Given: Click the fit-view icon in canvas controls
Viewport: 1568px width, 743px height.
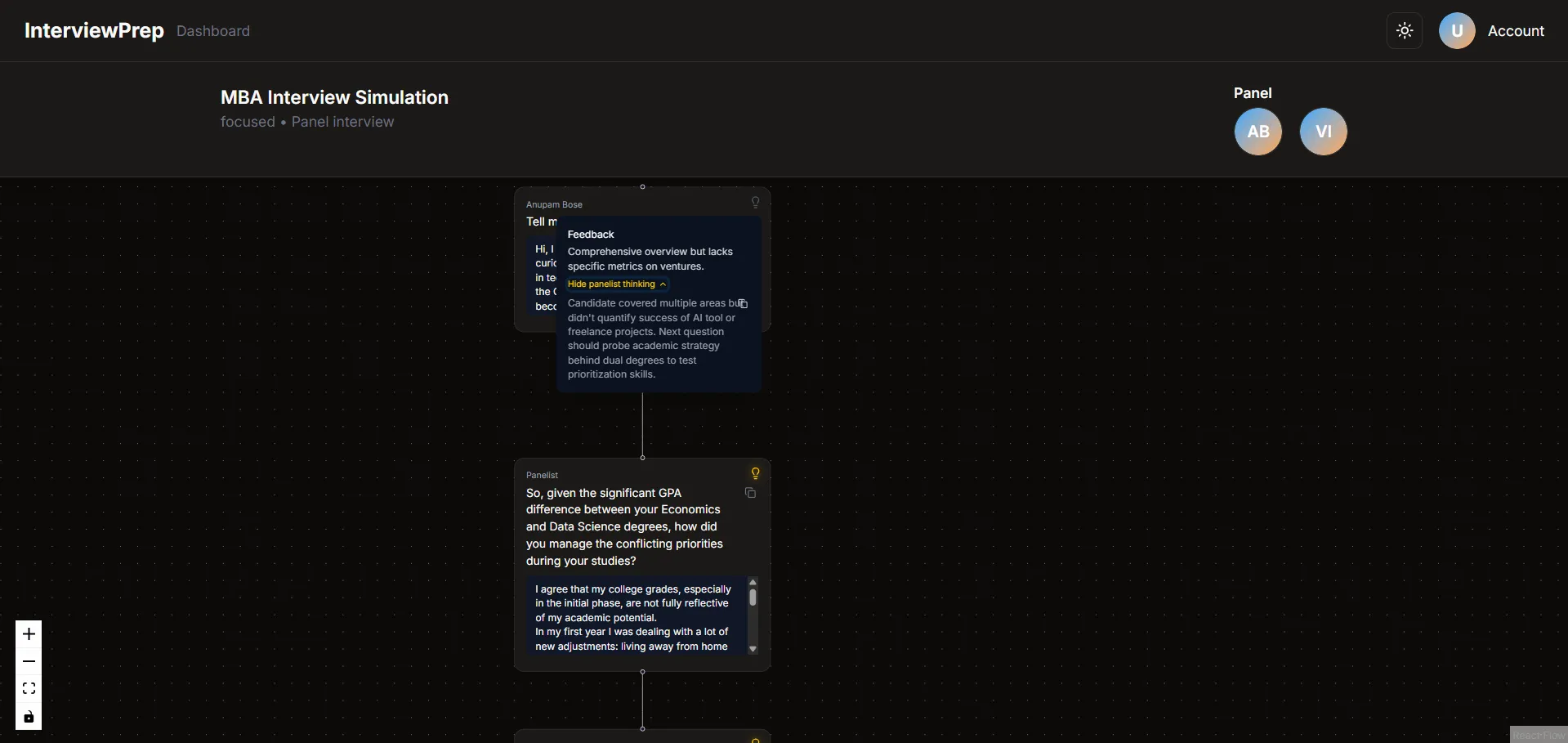Looking at the screenshot, I should point(29,689).
